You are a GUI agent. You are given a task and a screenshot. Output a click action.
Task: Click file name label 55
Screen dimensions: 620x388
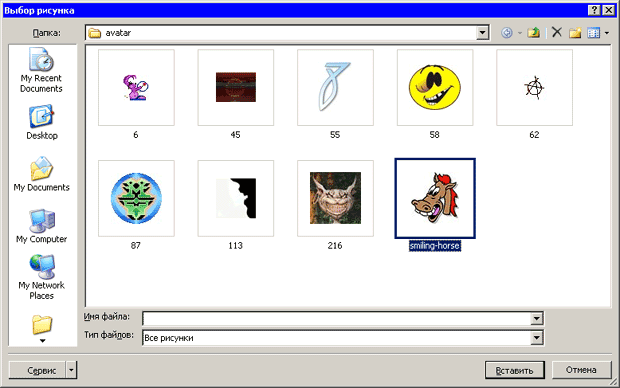[335, 135]
